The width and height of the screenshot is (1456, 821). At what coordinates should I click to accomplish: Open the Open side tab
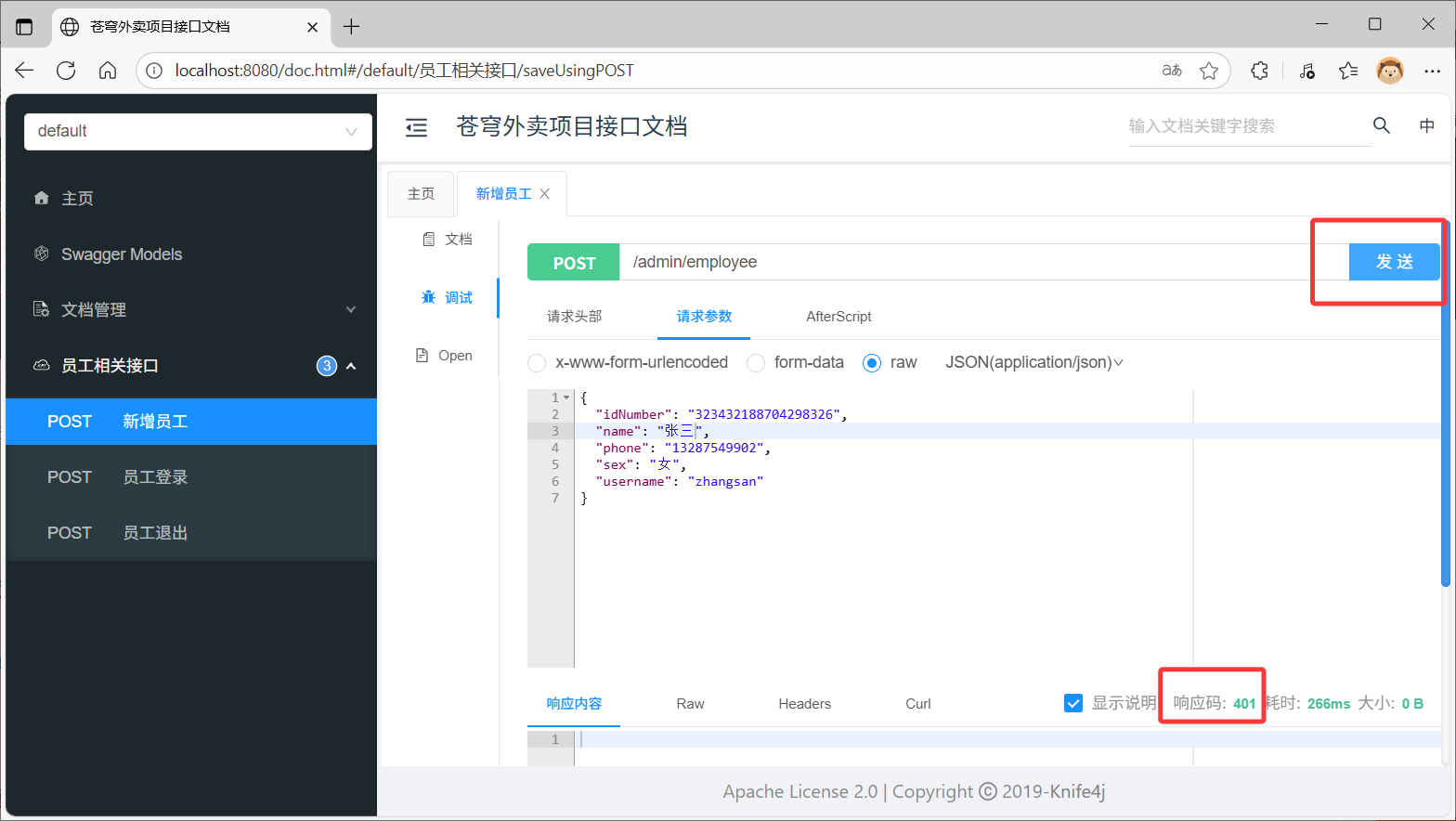point(444,356)
